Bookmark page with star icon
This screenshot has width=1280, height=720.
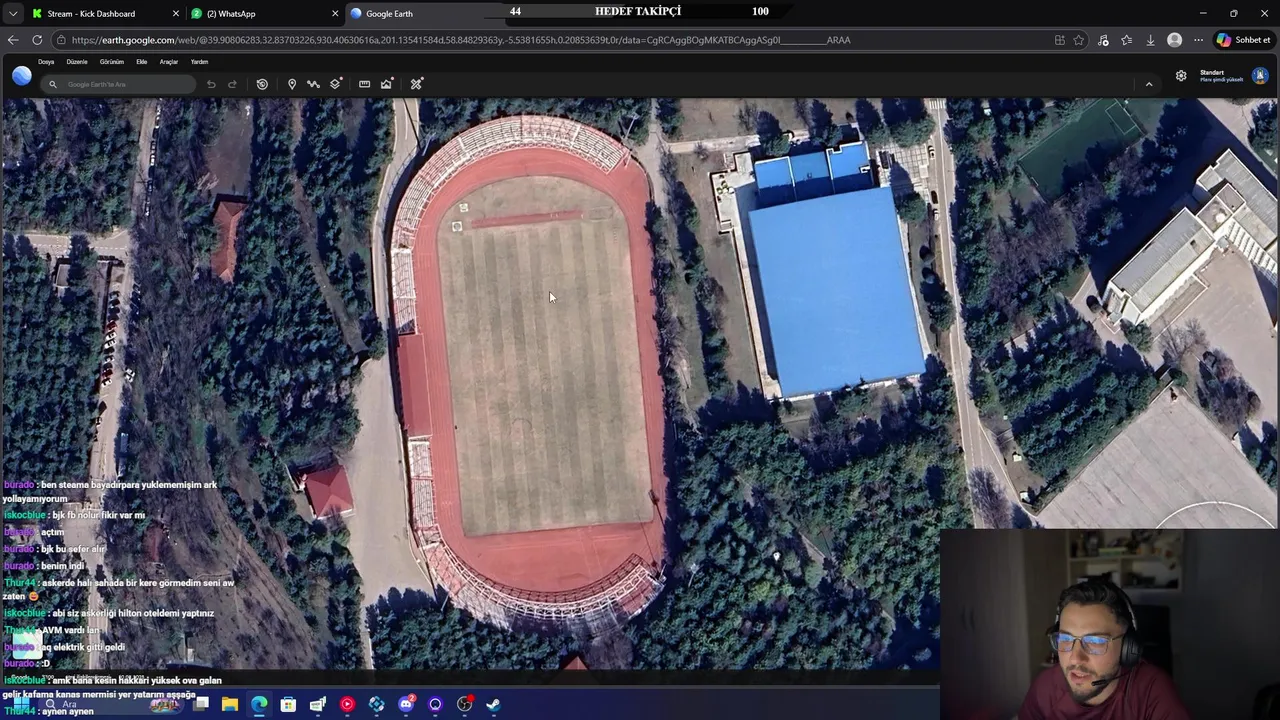click(x=1078, y=40)
